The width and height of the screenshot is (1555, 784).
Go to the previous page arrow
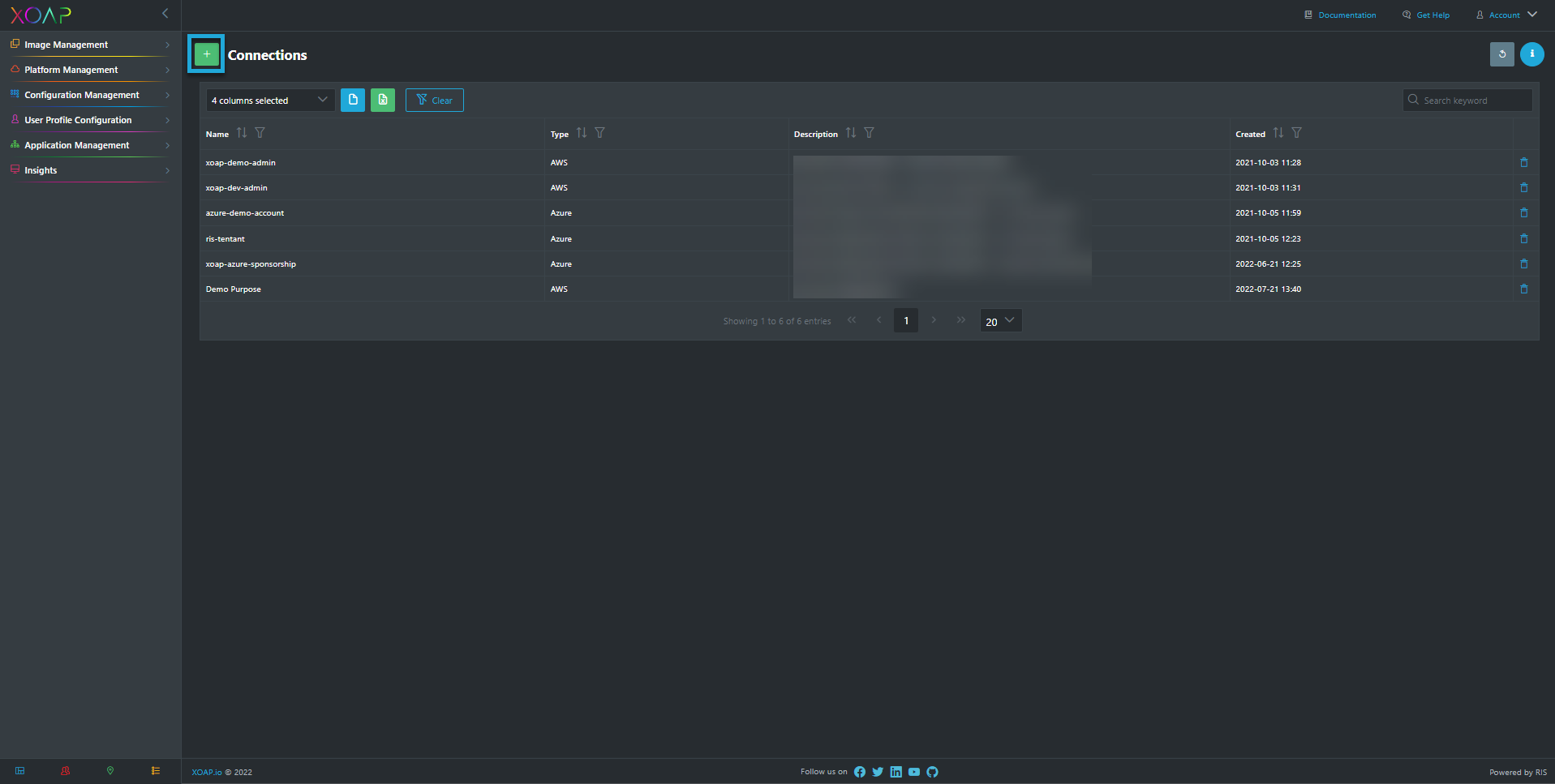click(878, 320)
